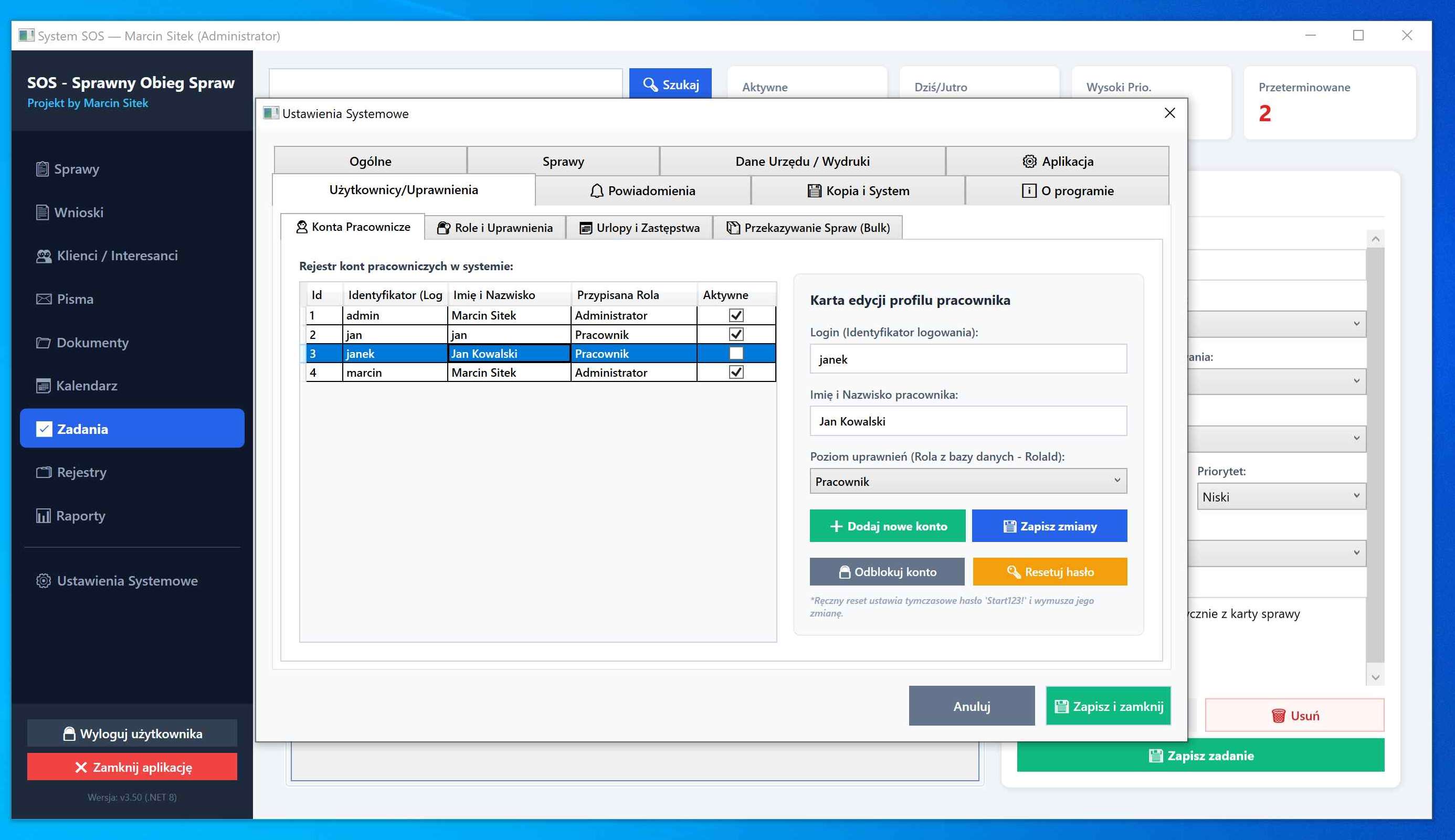The image size is (1455, 840).
Task: Click Dodaj nowe konto button
Action: (x=887, y=526)
